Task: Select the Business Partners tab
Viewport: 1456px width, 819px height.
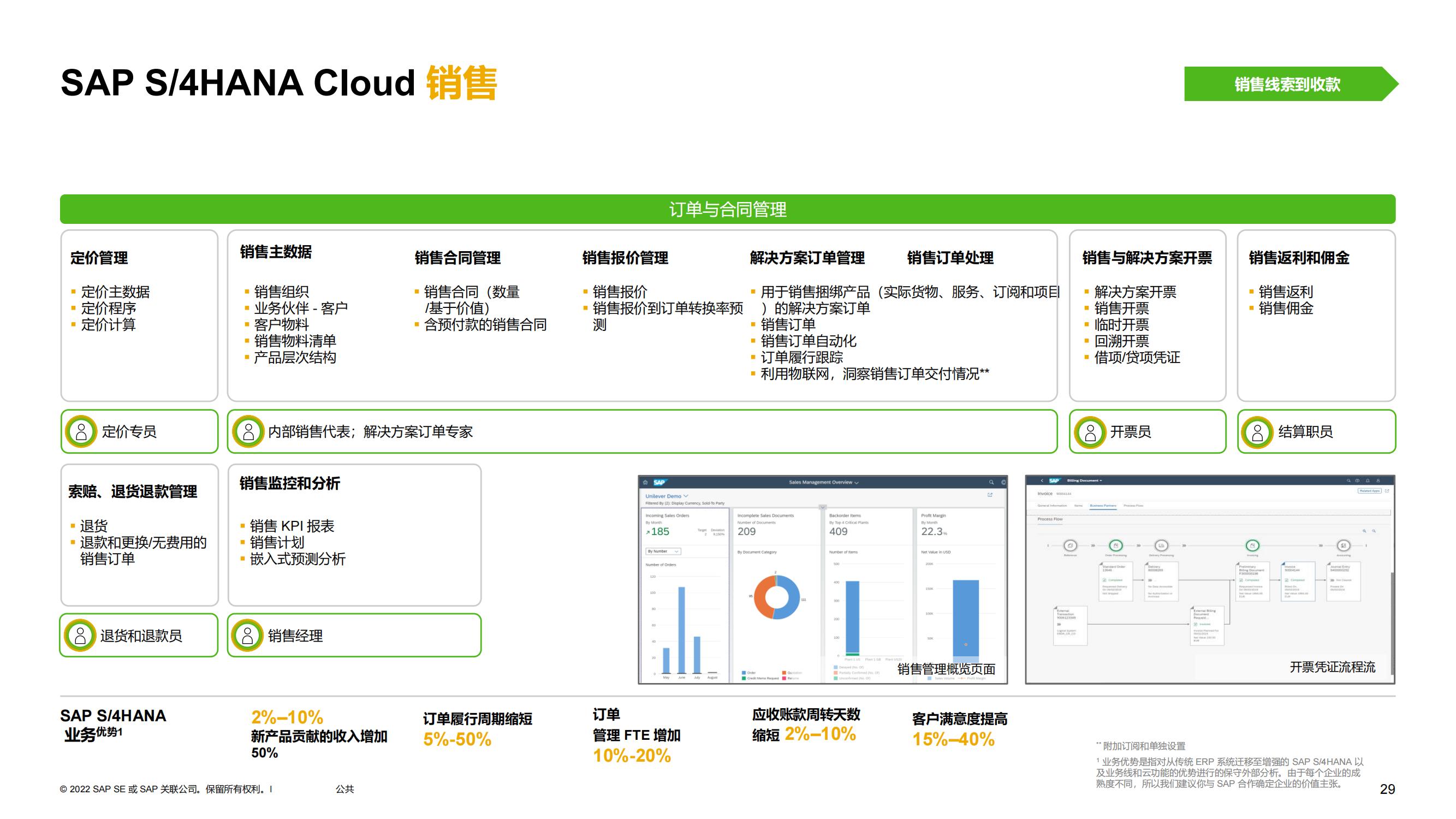Action: (1103, 505)
